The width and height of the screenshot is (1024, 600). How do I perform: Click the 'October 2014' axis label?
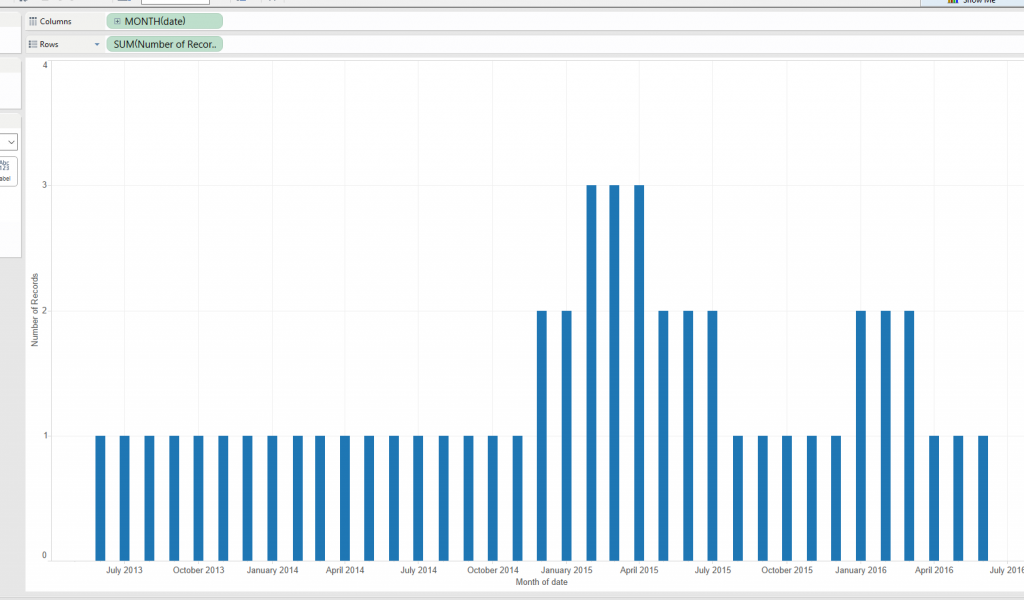493,570
